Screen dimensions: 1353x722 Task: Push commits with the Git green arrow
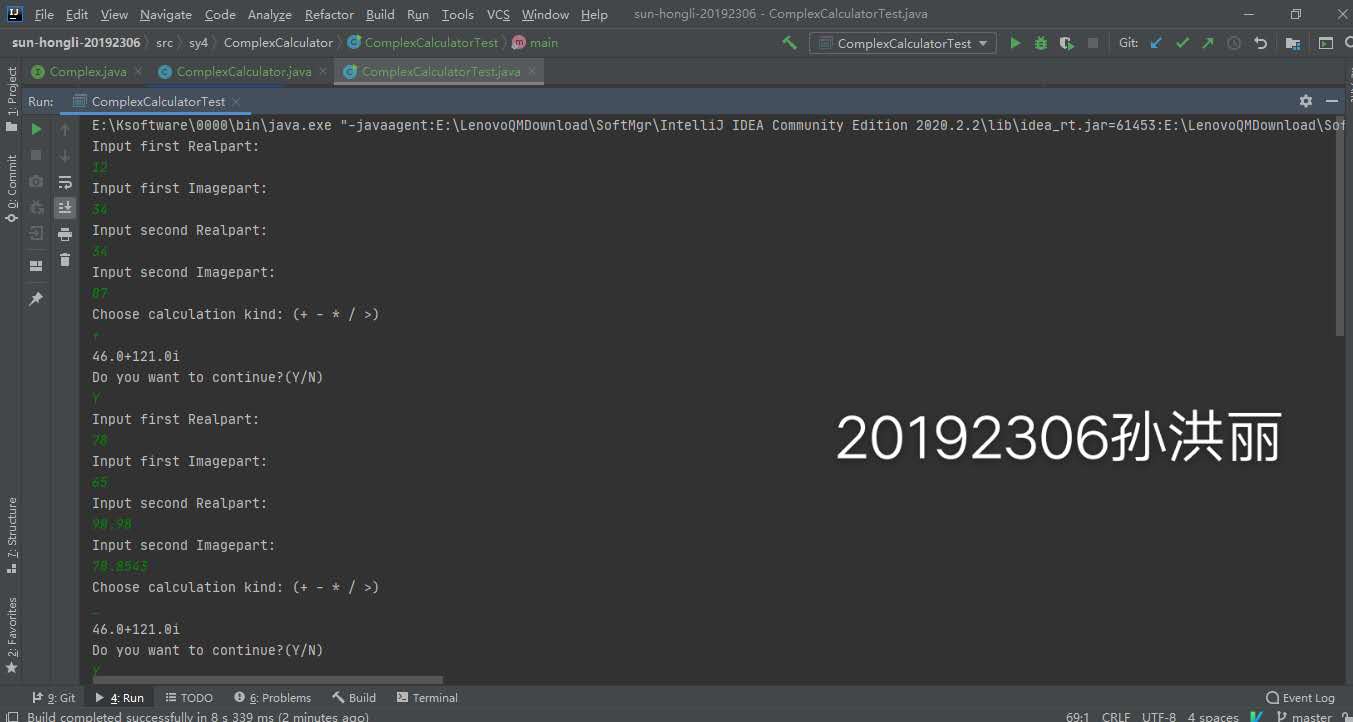tap(1208, 43)
